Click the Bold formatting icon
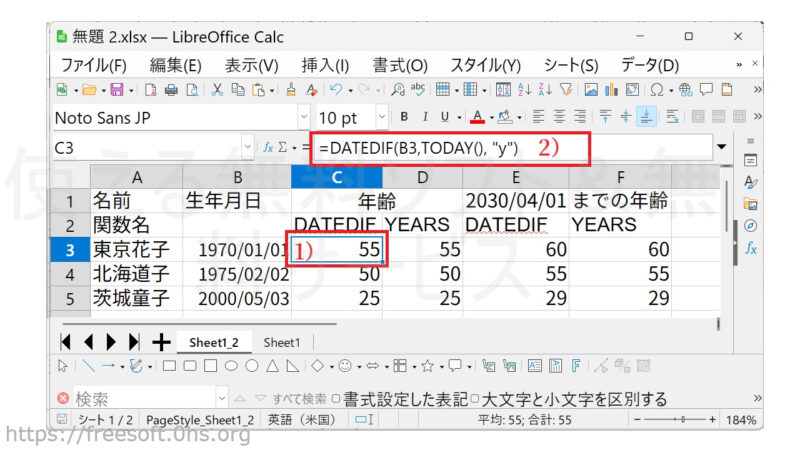800x450 pixels. [x=405, y=117]
